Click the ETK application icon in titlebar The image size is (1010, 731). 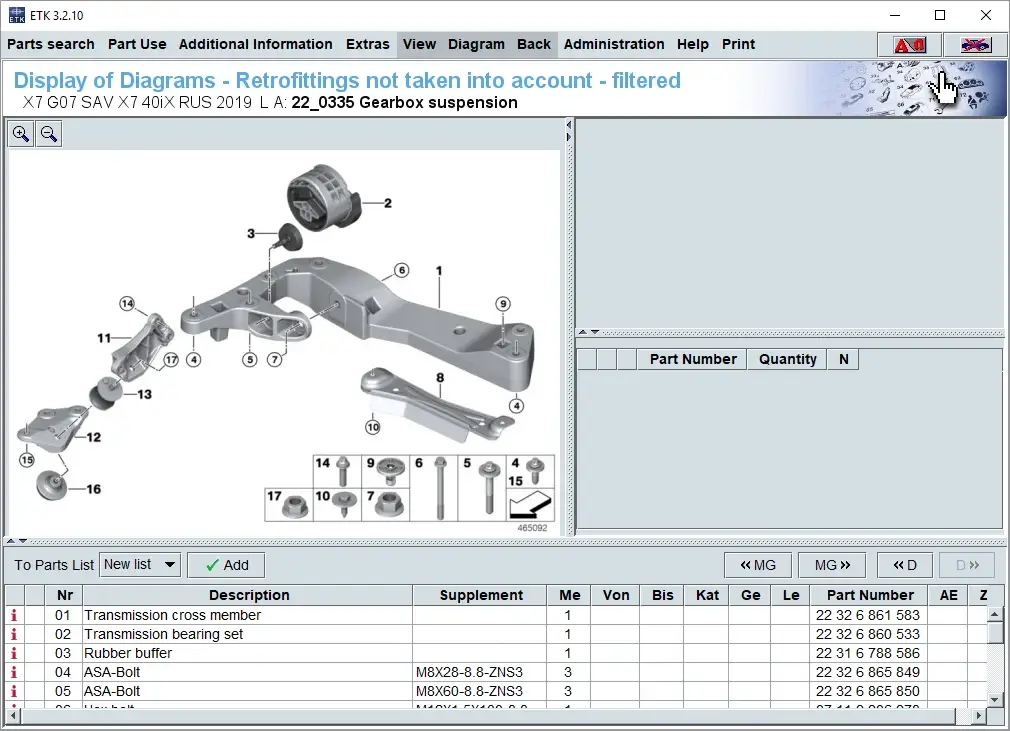[16, 15]
